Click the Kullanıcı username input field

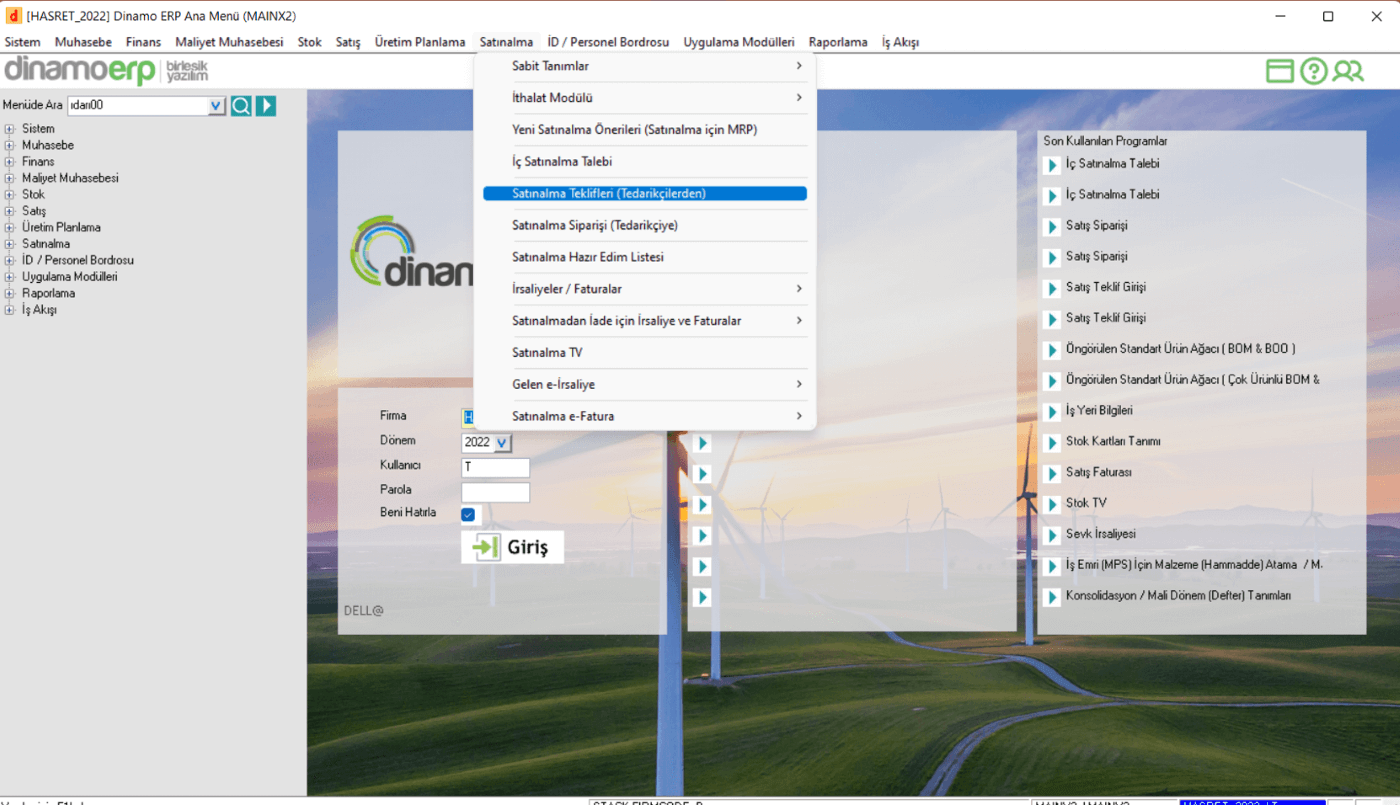pos(496,467)
